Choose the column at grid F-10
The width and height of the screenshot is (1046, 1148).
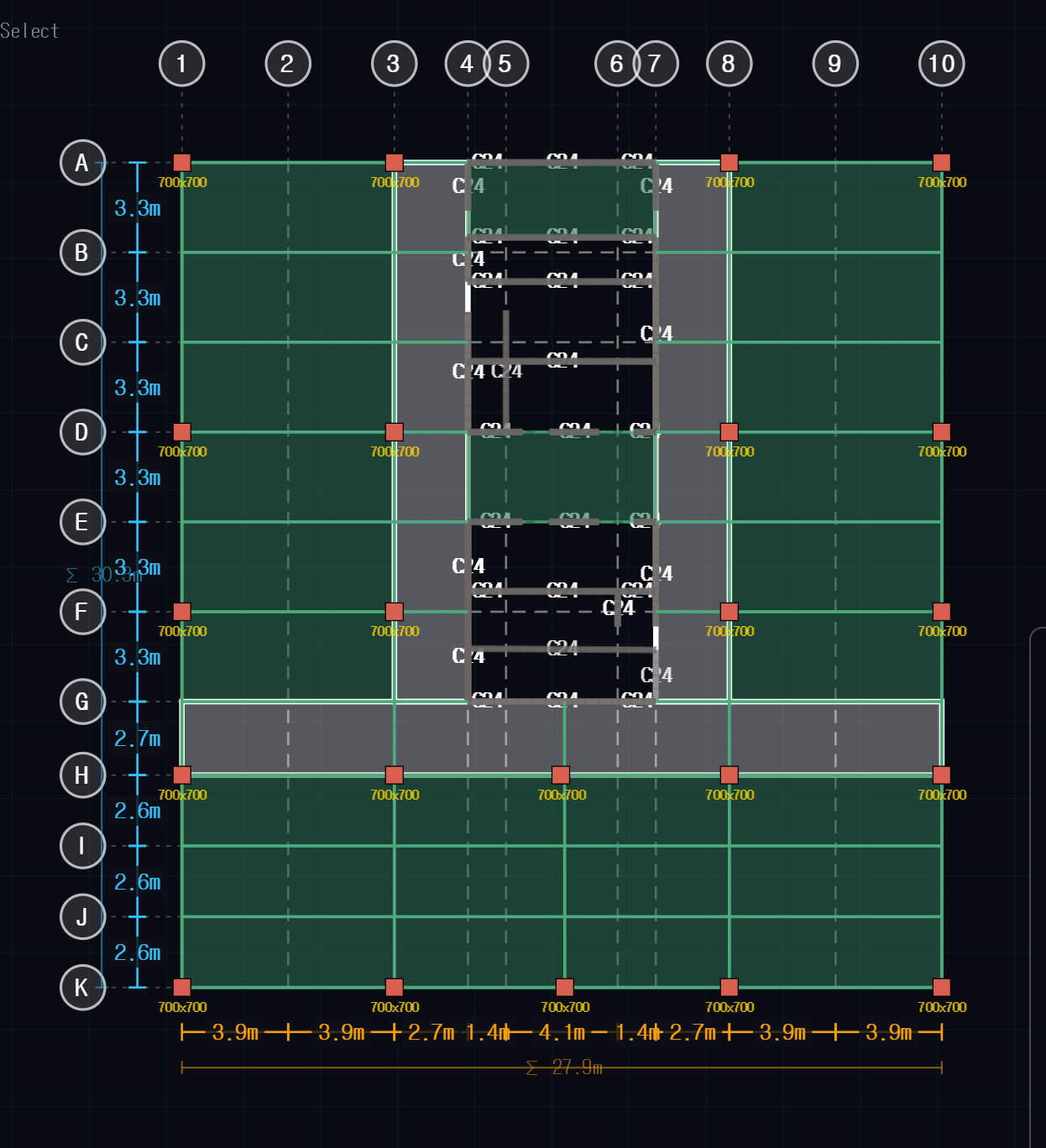pyautogui.click(x=942, y=612)
